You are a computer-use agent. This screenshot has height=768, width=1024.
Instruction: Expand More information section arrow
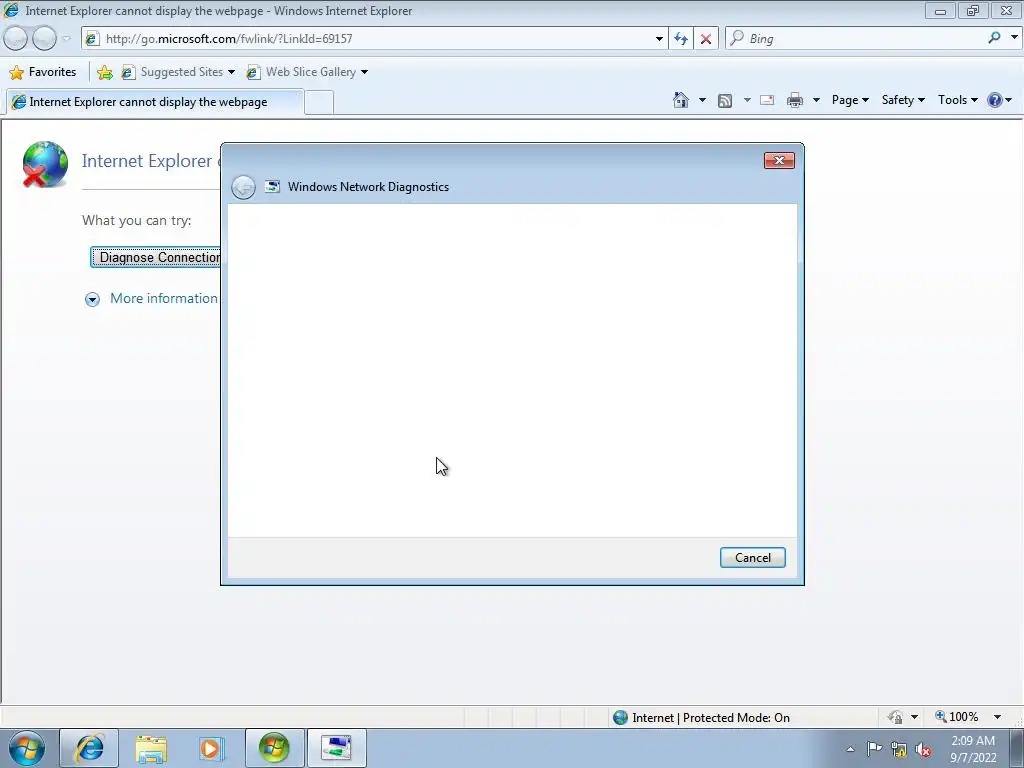pos(92,299)
